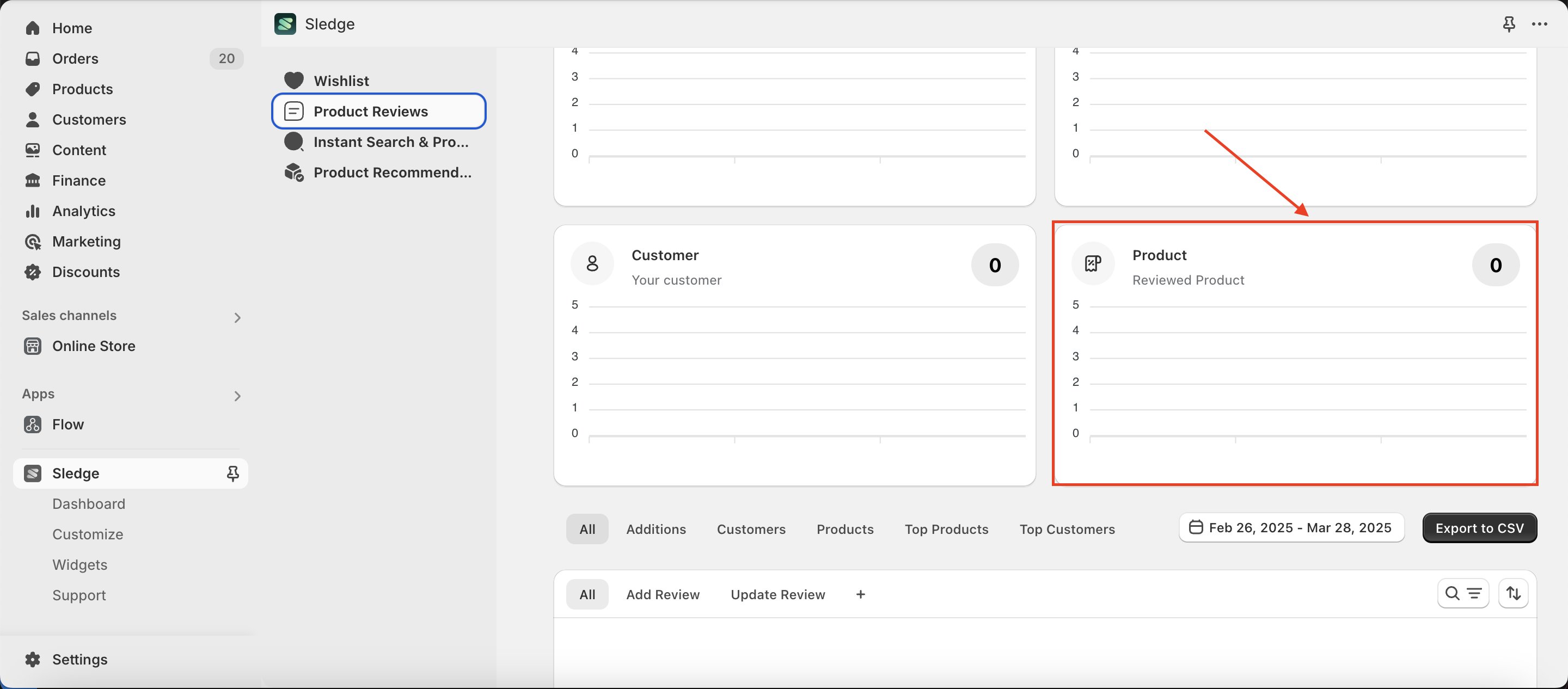Open Product Recommendations in Sledge
The width and height of the screenshot is (1568, 689).
[x=391, y=172]
